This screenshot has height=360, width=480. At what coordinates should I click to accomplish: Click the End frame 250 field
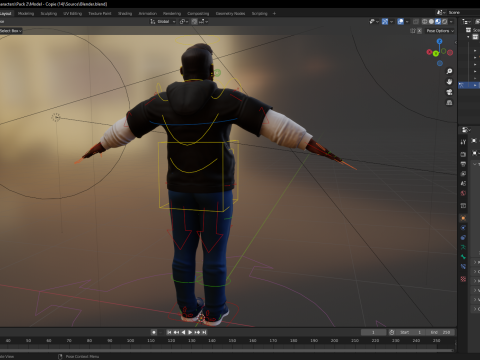(441, 332)
